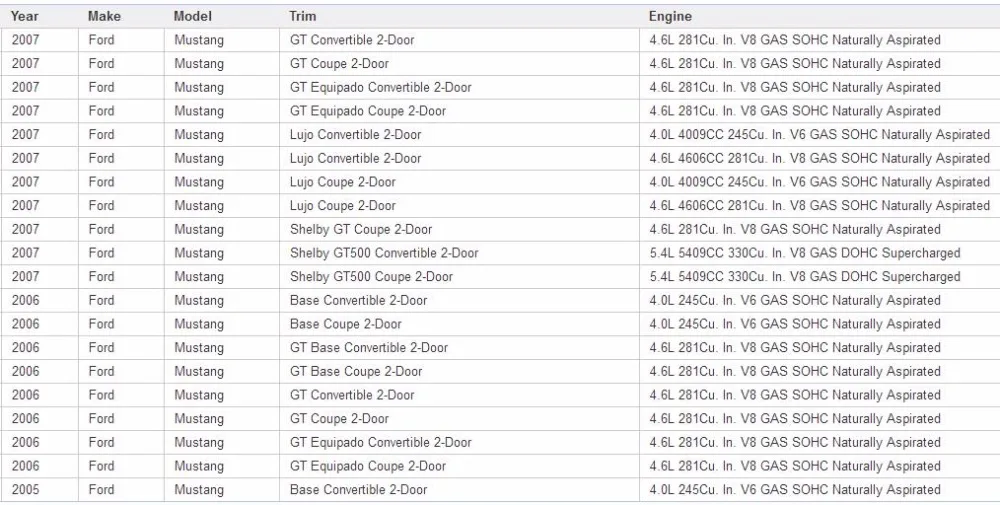
Task: Click the Shelby GT500 Coupe 2-Door trim cell
Action: click(459, 277)
